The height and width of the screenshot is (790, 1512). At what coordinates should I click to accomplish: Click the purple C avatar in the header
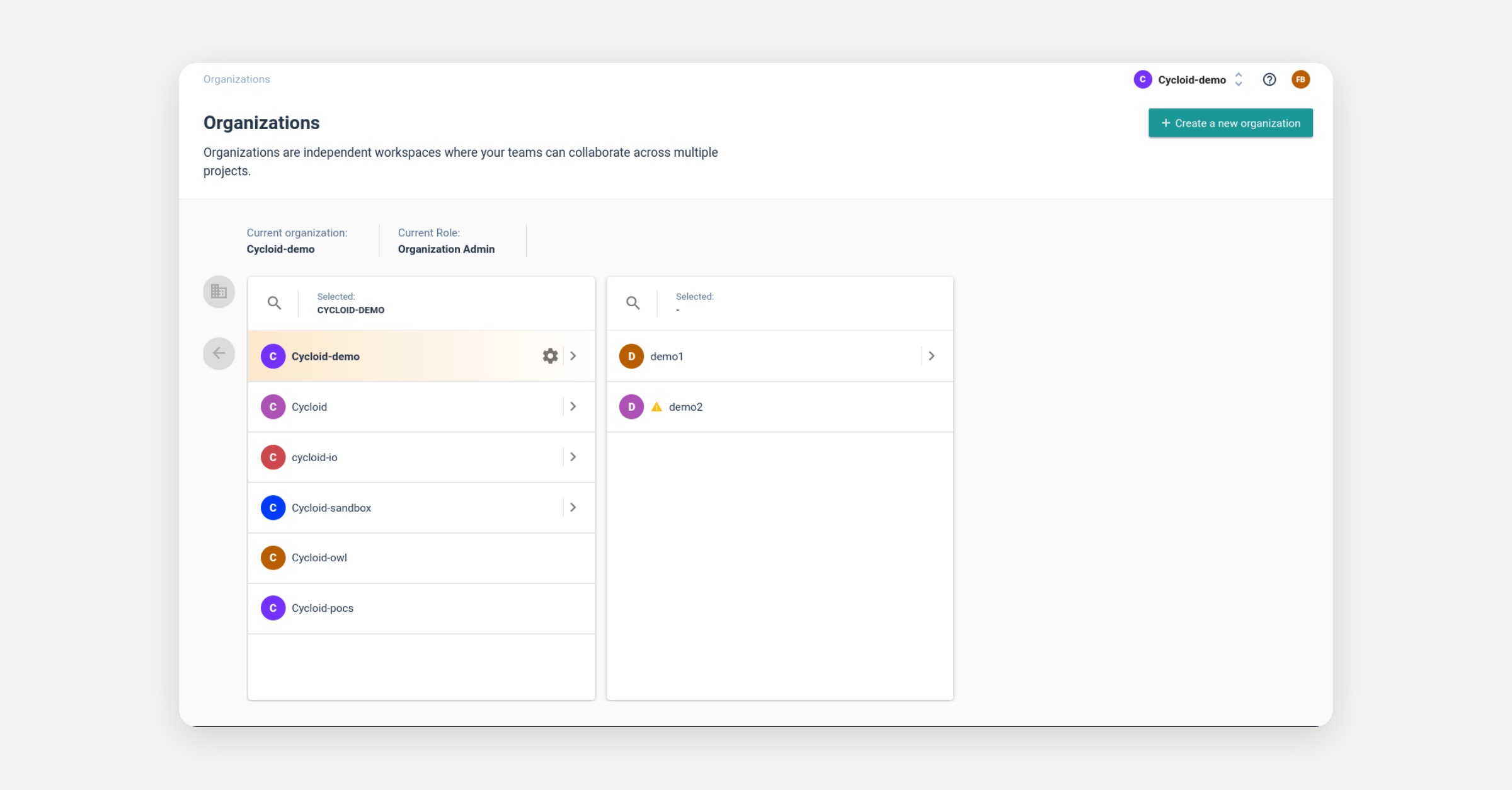coord(1142,79)
